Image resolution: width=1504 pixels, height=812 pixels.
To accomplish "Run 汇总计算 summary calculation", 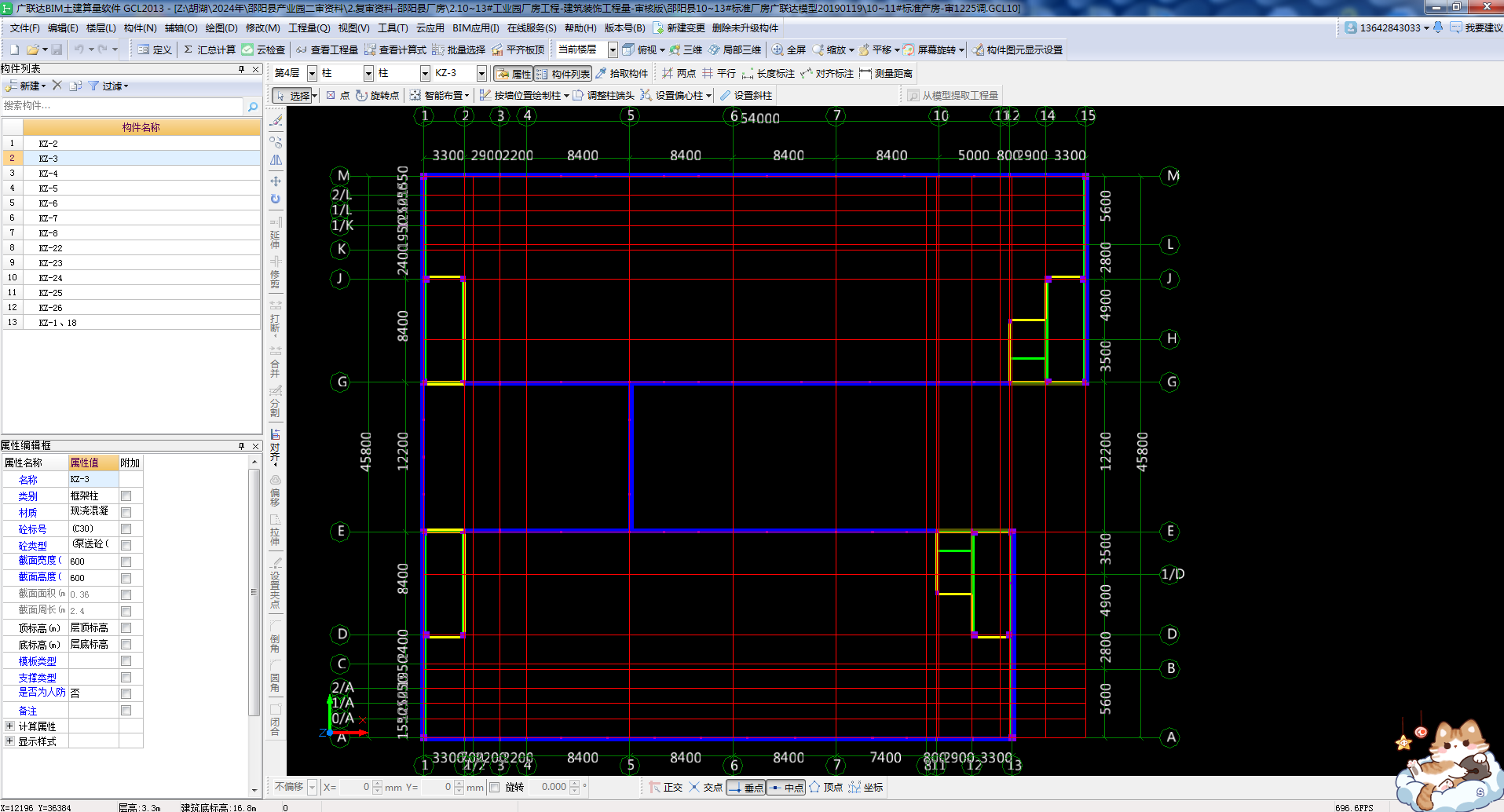I will pyautogui.click(x=209, y=49).
